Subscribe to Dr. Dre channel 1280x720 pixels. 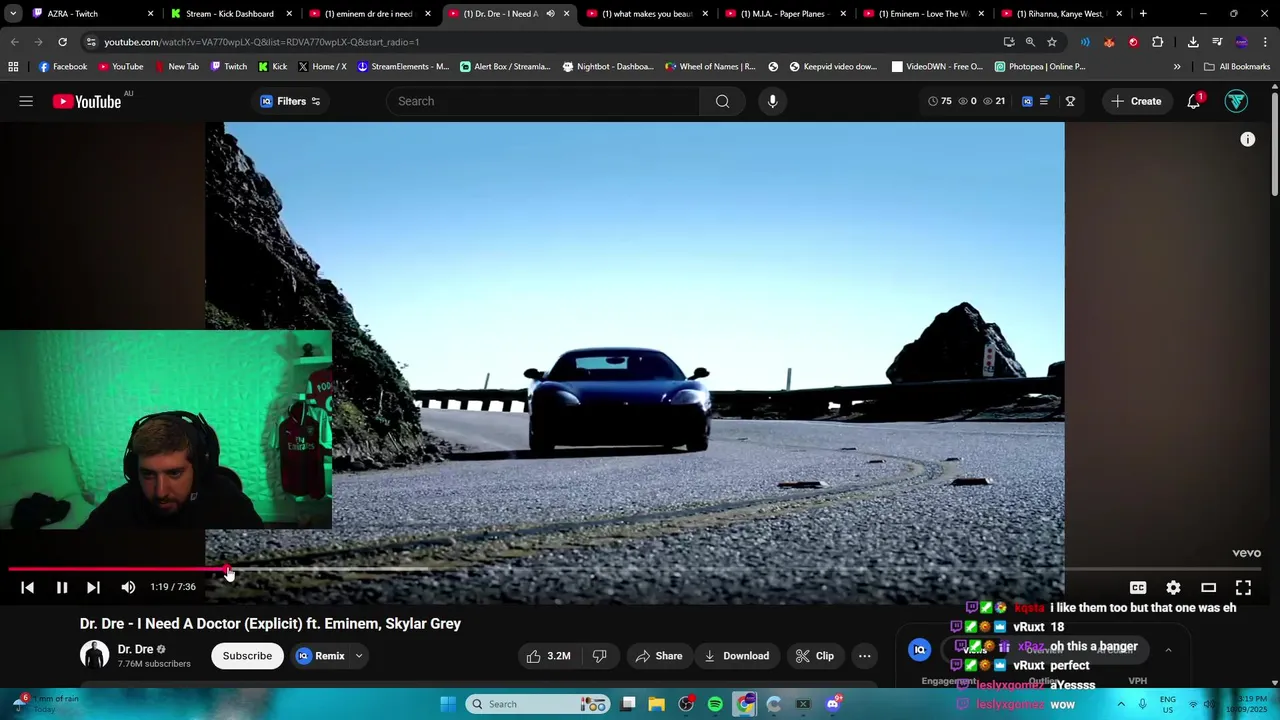[x=247, y=656]
